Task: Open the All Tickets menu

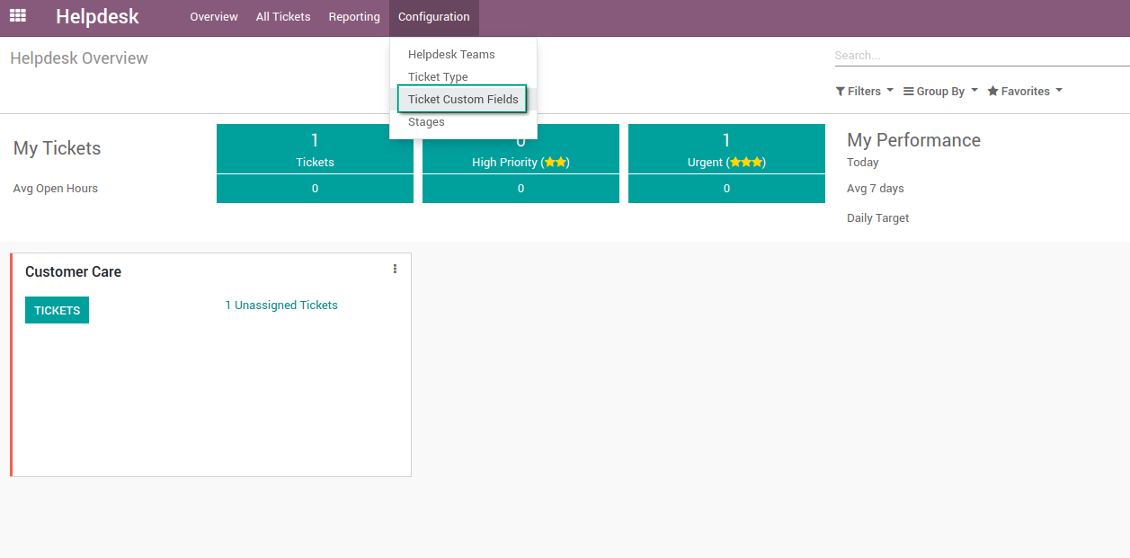Action: (x=283, y=17)
